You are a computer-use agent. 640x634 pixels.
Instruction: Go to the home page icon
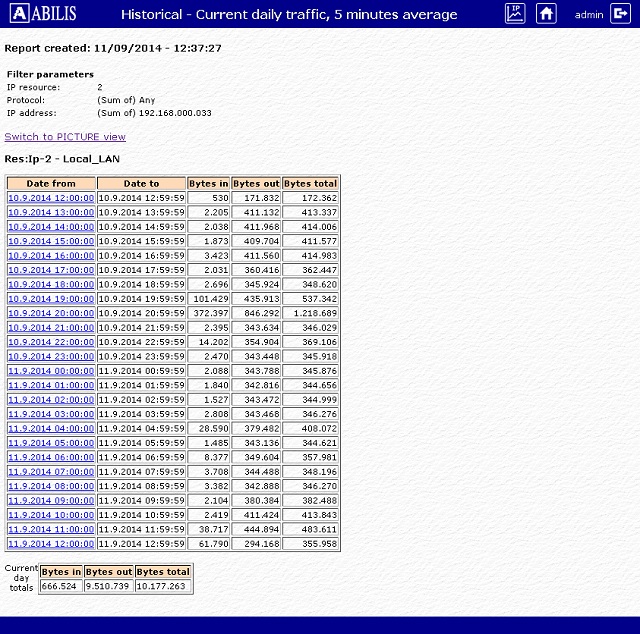pos(546,14)
